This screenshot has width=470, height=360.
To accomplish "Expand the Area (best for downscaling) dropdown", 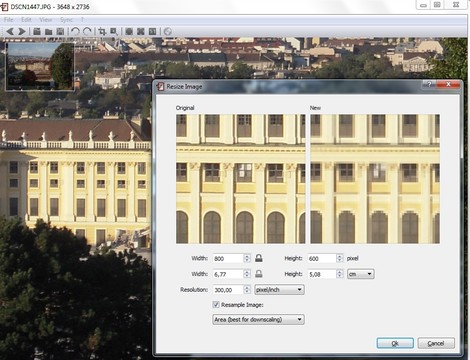I will [258, 320].
